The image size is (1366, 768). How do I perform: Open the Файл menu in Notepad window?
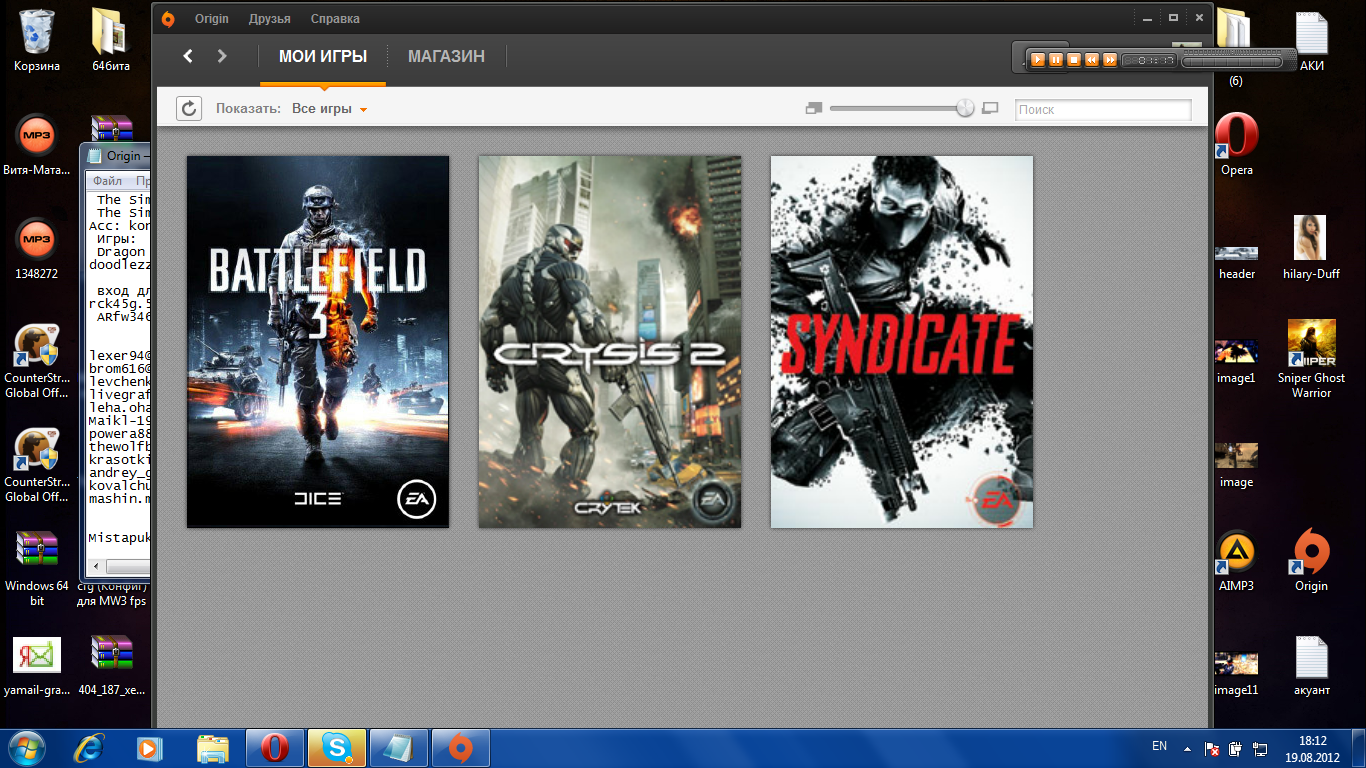[108, 181]
